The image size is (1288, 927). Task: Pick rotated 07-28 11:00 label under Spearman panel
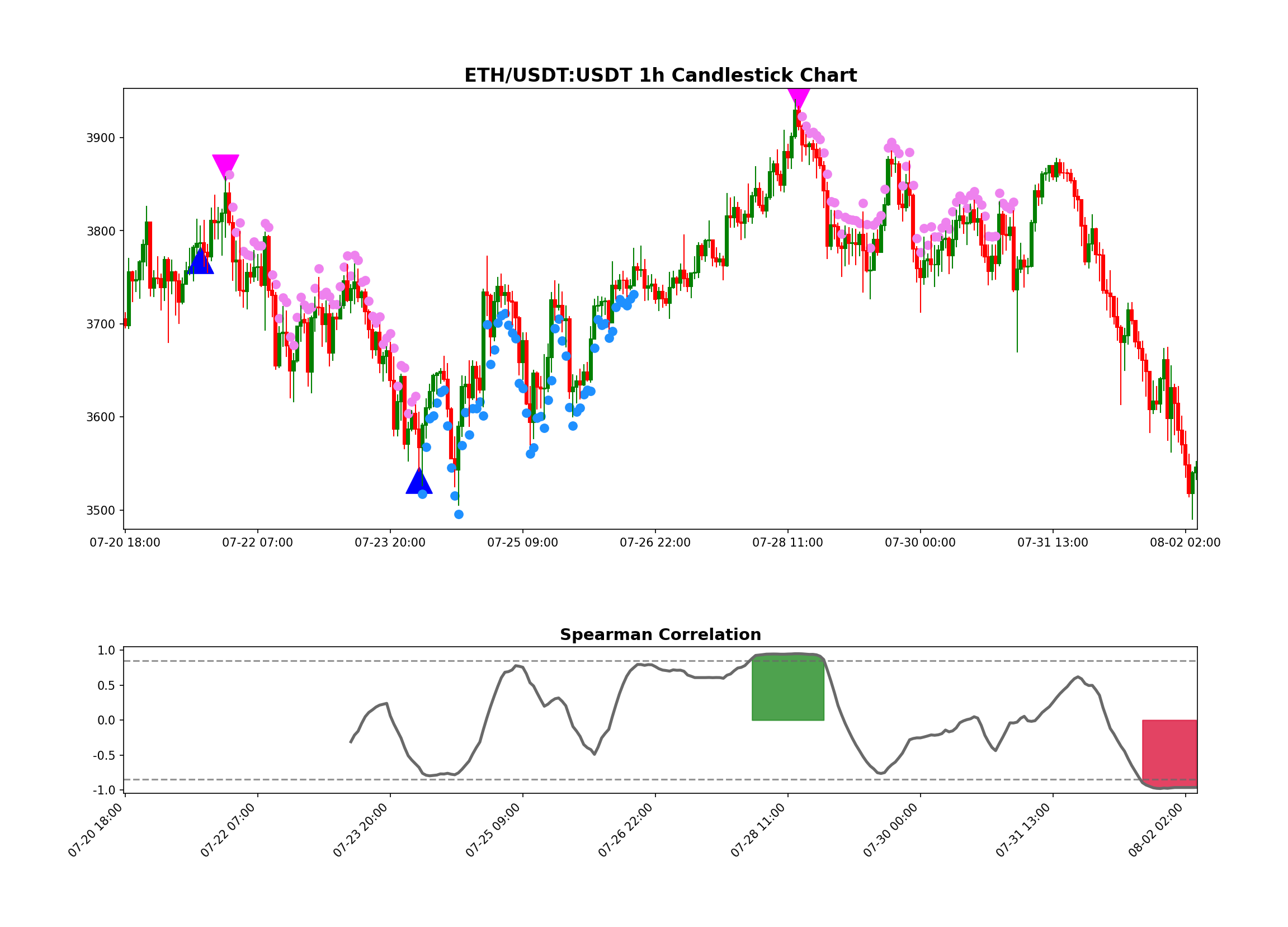coord(758,830)
